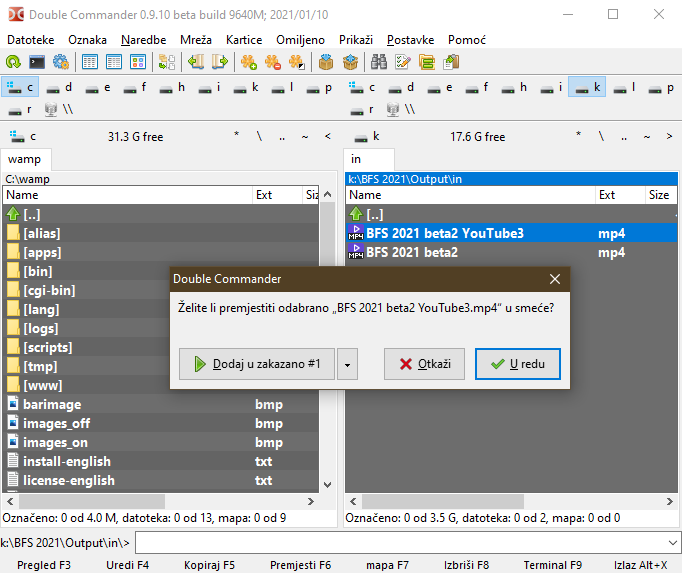Open the Omiljeno menu
Screen dimensions: 682x573
click(x=301, y=40)
